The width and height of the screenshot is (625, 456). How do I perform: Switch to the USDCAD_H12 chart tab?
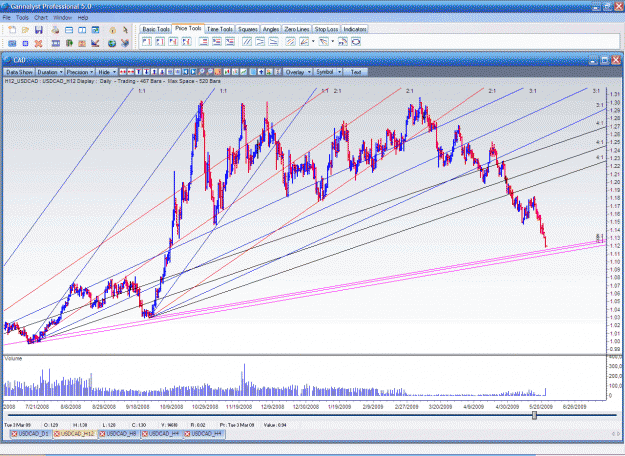[x=75, y=434]
